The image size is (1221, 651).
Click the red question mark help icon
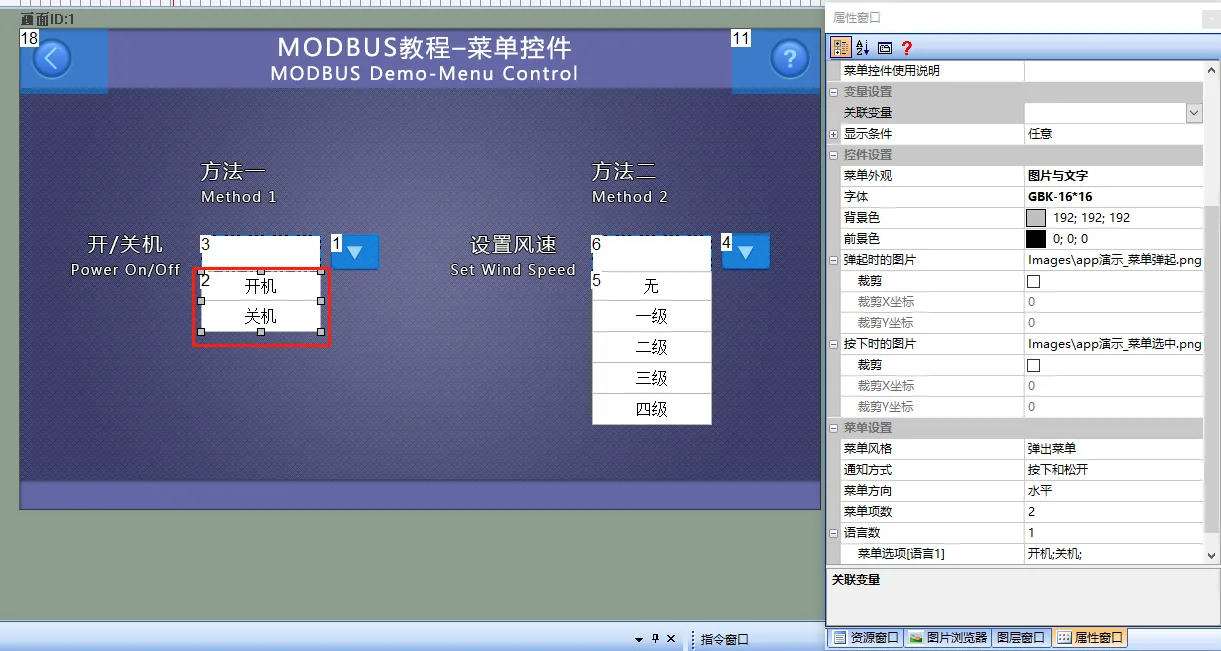coord(907,47)
